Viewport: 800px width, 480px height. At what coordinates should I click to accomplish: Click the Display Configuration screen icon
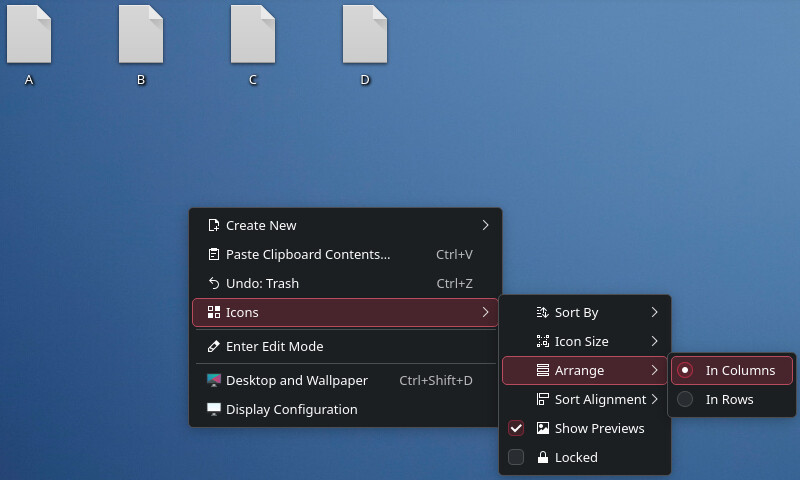[213, 409]
